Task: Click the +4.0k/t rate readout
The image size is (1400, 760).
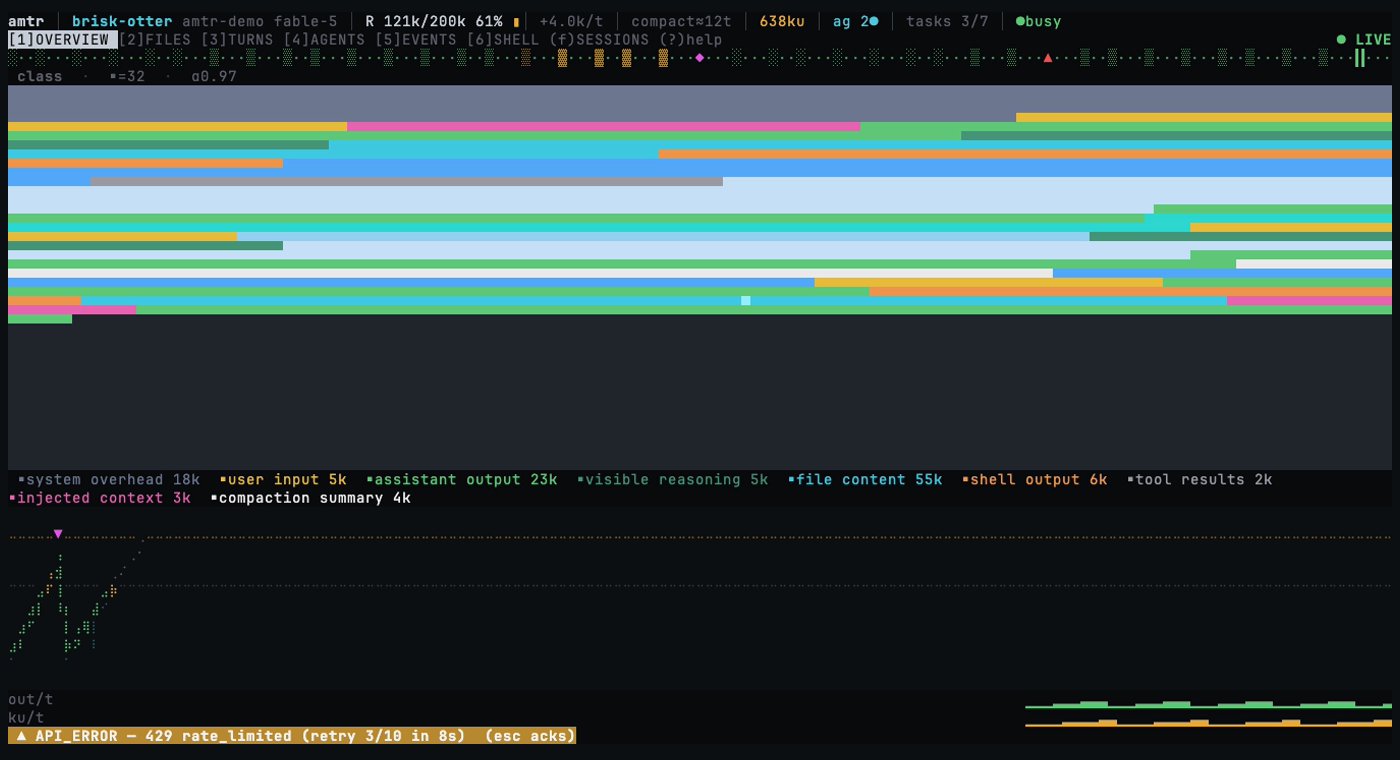Action: 571,21
